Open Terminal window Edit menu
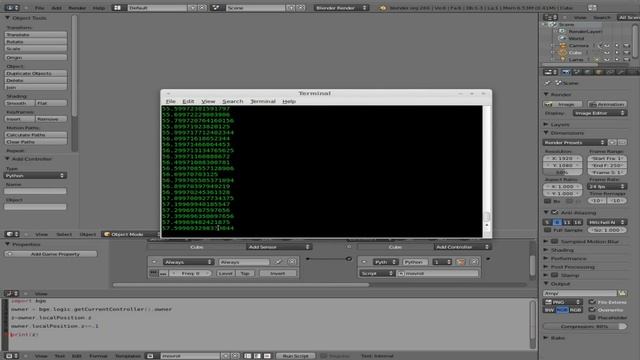Viewport: 640px width, 360px height. coord(188,101)
